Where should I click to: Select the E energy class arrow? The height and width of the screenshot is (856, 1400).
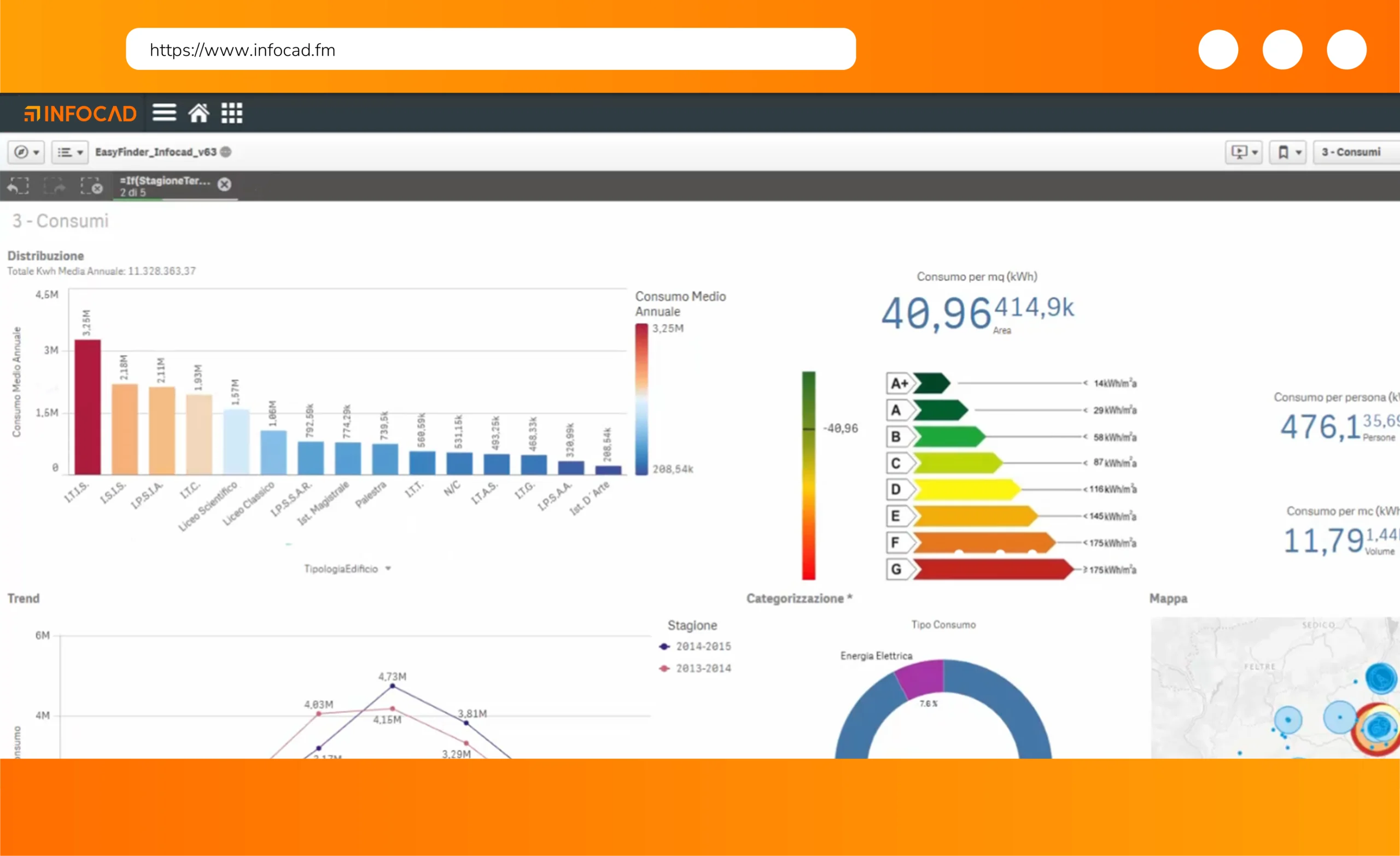coord(976,516)
